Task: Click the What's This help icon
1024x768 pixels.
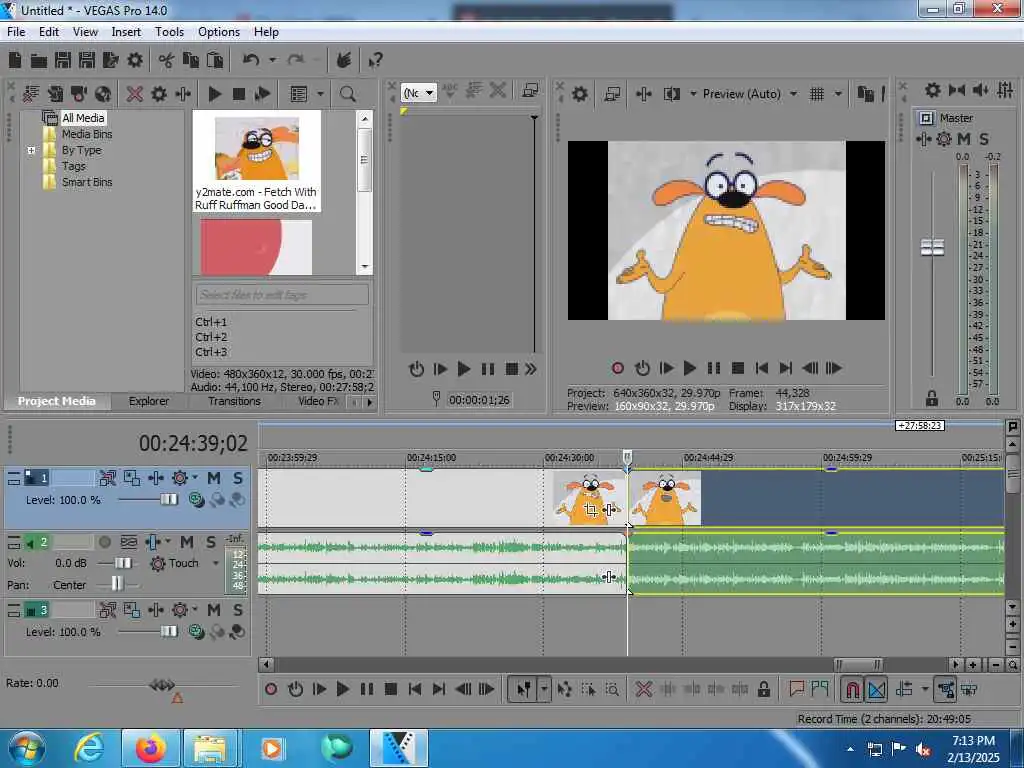Action: click(375, 61)
